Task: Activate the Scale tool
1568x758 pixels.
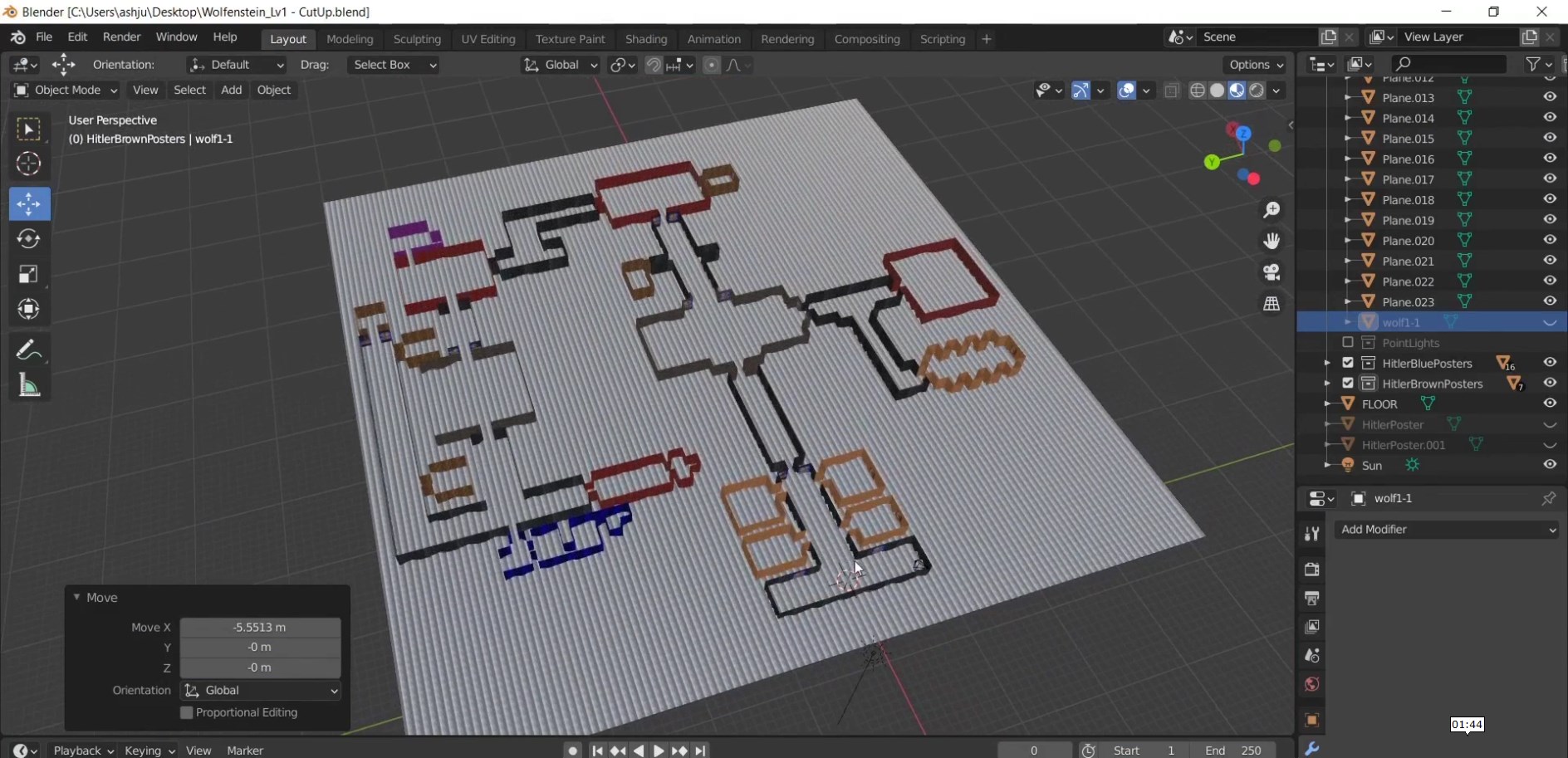Action: click(x=29, y=275)
